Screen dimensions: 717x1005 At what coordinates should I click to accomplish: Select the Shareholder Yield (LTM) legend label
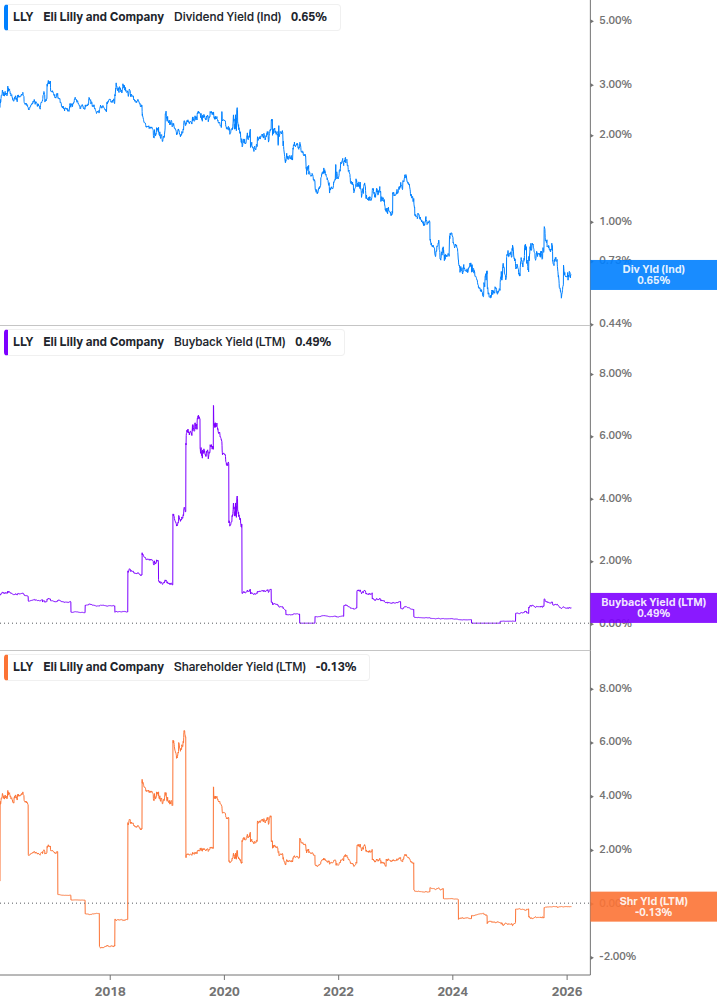coord(240,667)
